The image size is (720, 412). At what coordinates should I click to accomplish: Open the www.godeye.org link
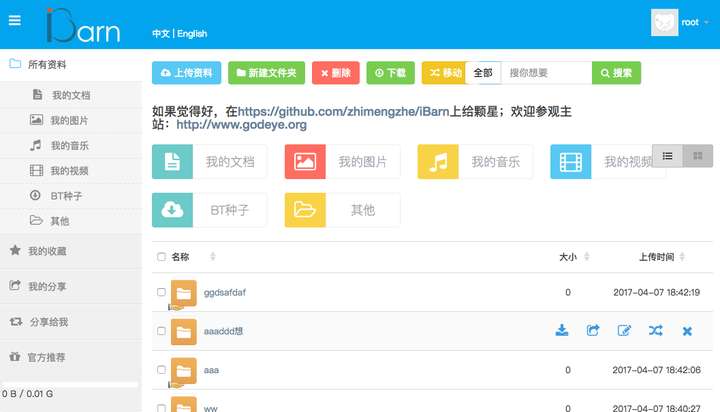(242, 124)
